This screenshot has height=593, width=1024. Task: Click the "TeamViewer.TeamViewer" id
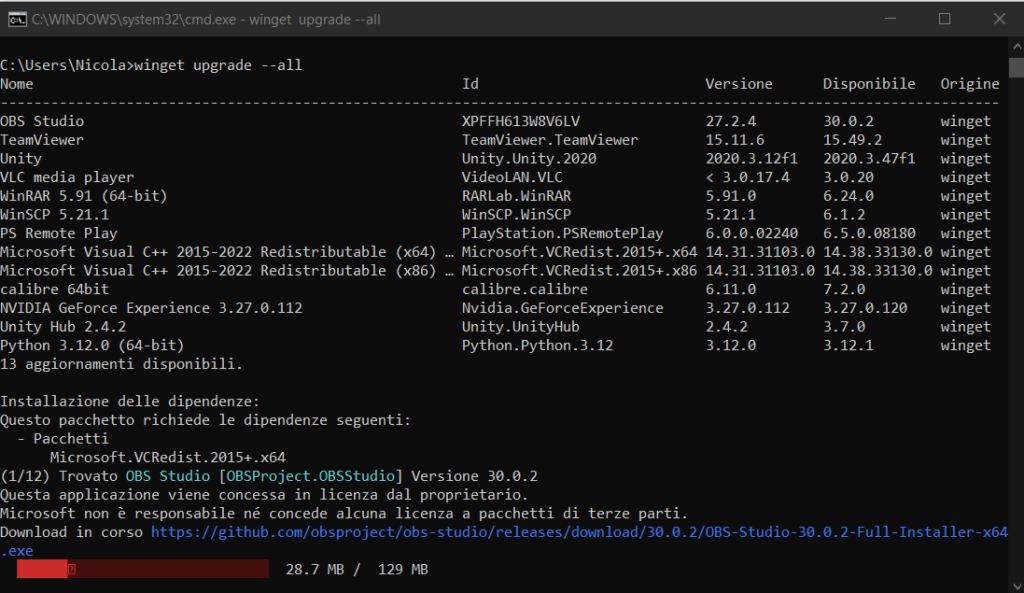point(550,140)
